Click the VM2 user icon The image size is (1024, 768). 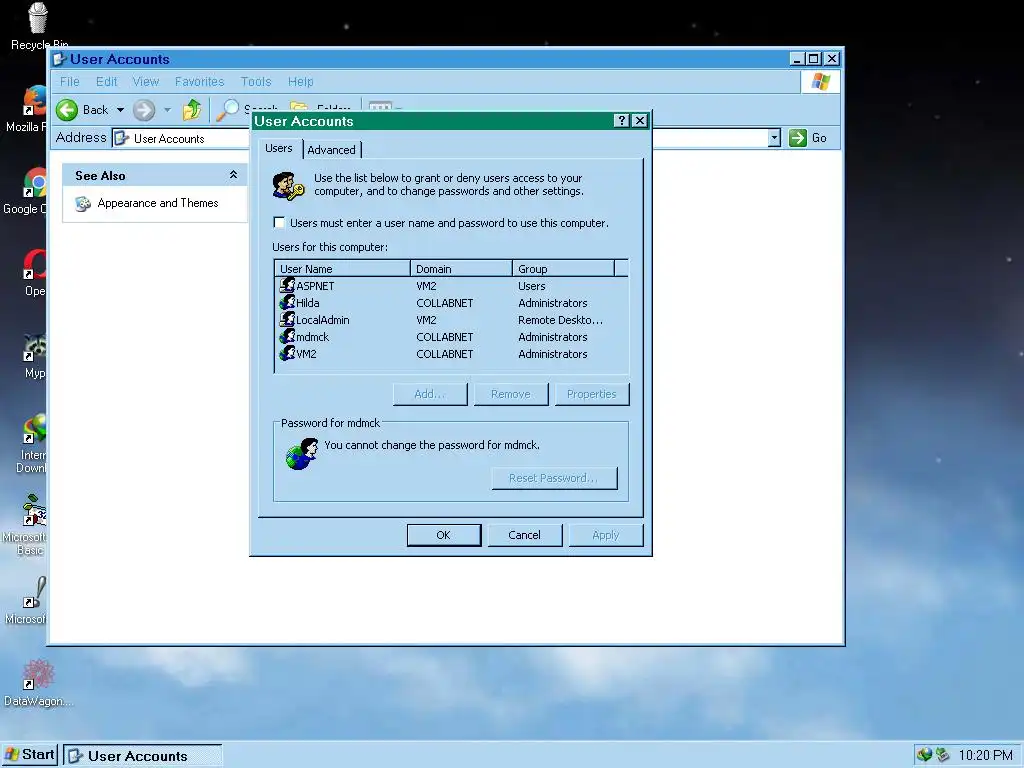pyautogui.click(x=287, y=353)
